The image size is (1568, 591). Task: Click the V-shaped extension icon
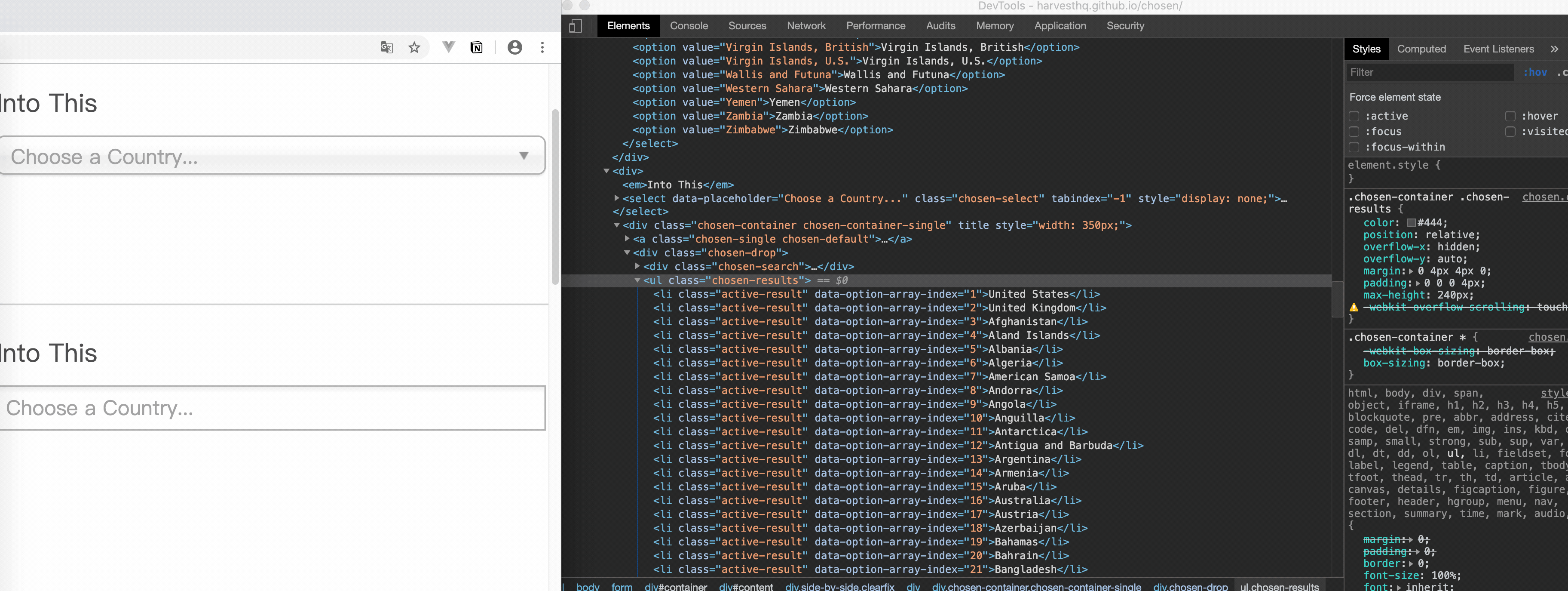pyautogui.click(x=449, y=47)
